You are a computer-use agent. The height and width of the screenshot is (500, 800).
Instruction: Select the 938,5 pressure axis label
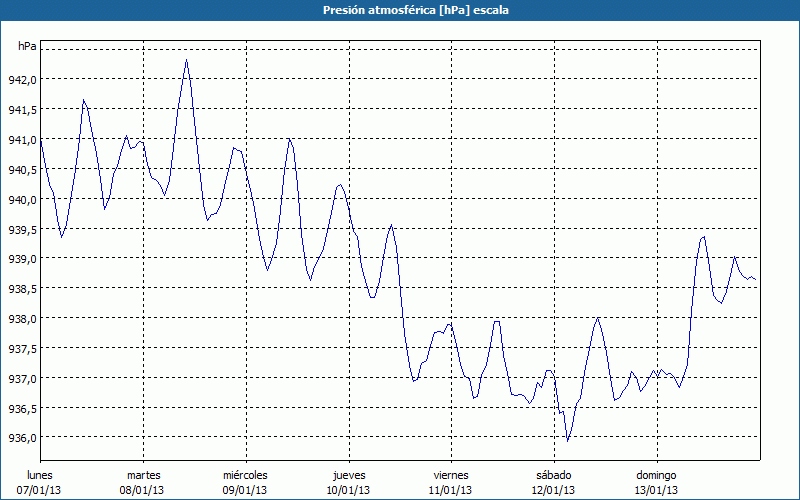(x=23, y=289)
